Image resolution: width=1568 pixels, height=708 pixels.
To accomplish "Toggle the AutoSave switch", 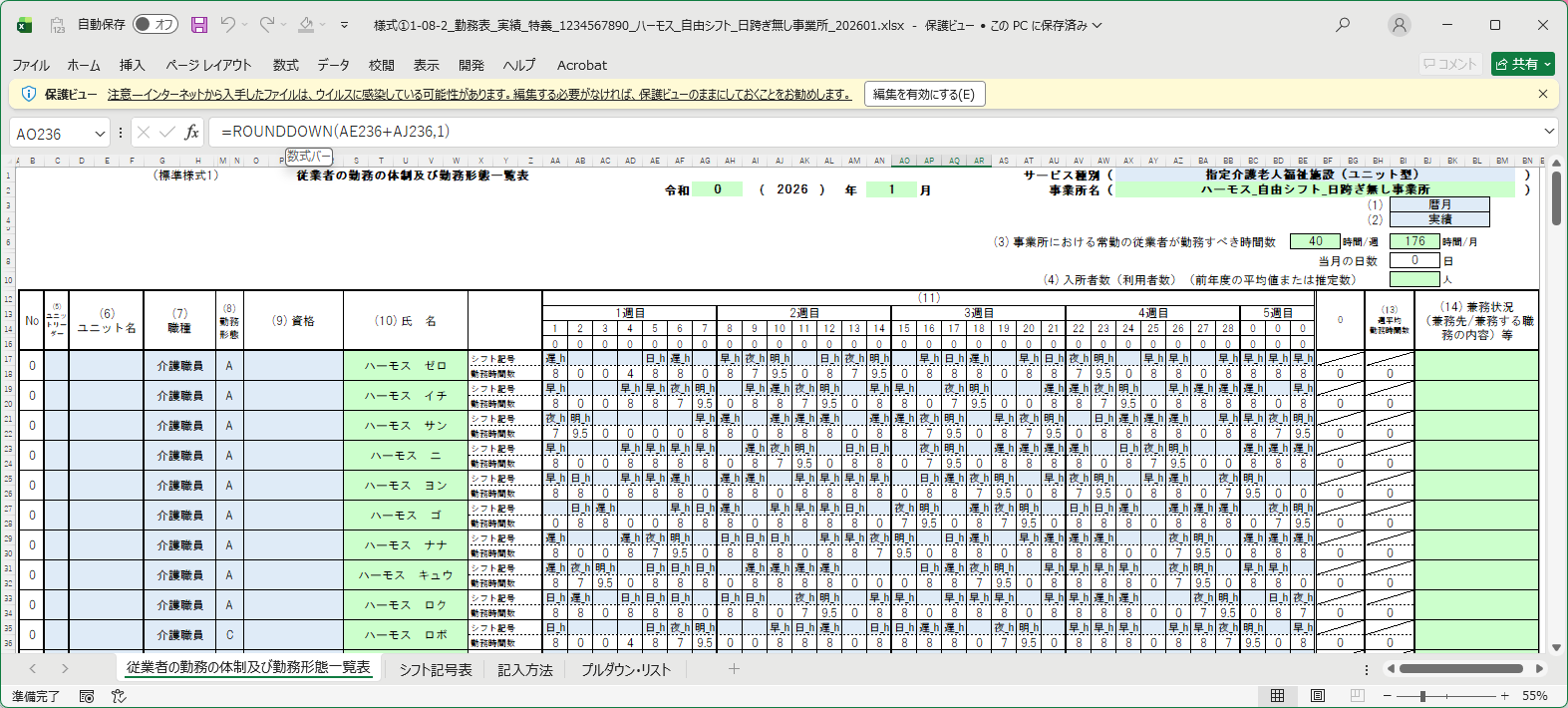I will (155, 25).
